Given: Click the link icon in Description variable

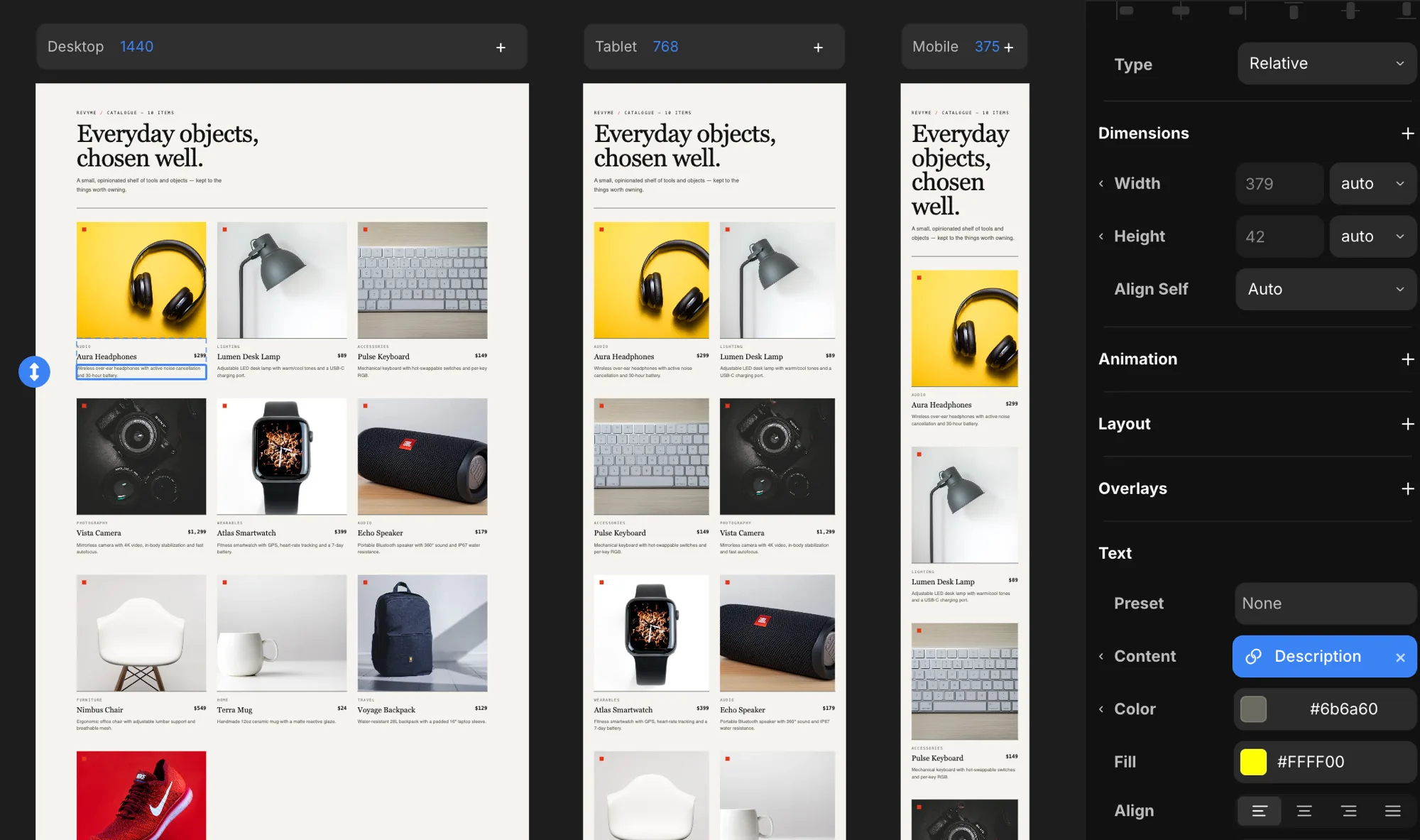Looking at the screenshot, I should click(1254, 656).
